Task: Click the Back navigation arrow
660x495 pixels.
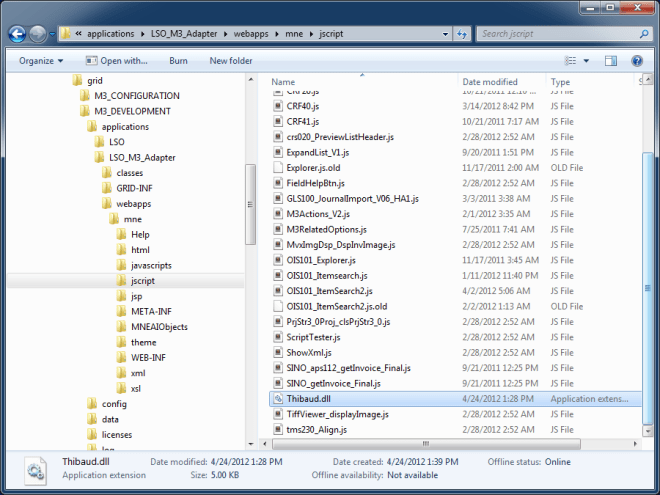Action: click(x=17, y=34)
